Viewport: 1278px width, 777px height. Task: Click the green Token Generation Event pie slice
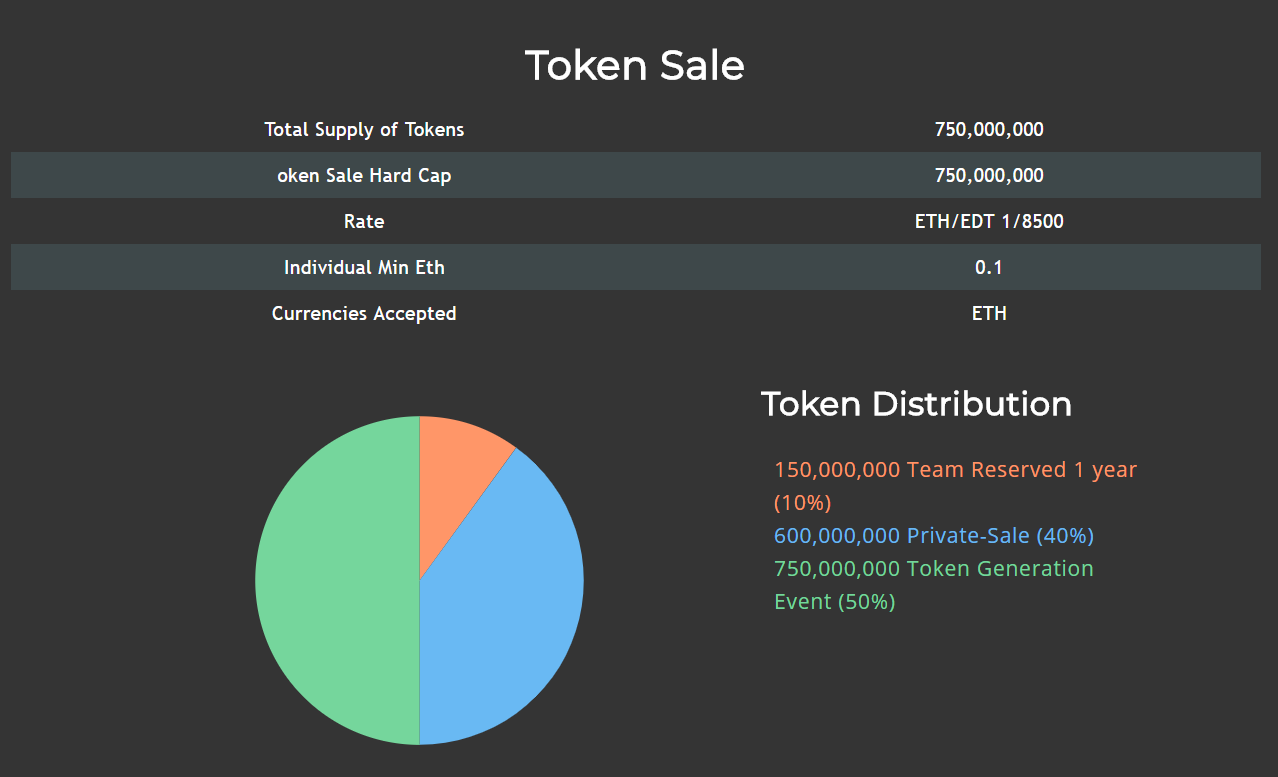(337, 580)
